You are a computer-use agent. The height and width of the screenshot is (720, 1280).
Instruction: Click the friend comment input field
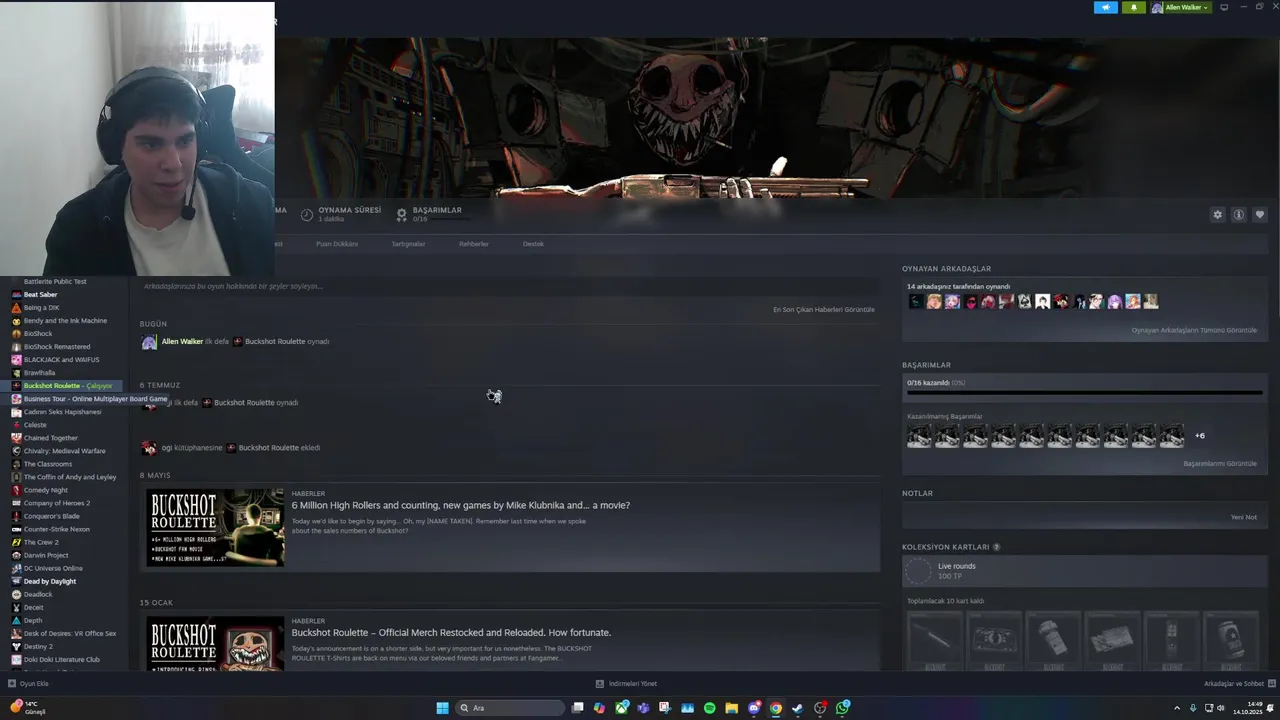tap(508, 286)
